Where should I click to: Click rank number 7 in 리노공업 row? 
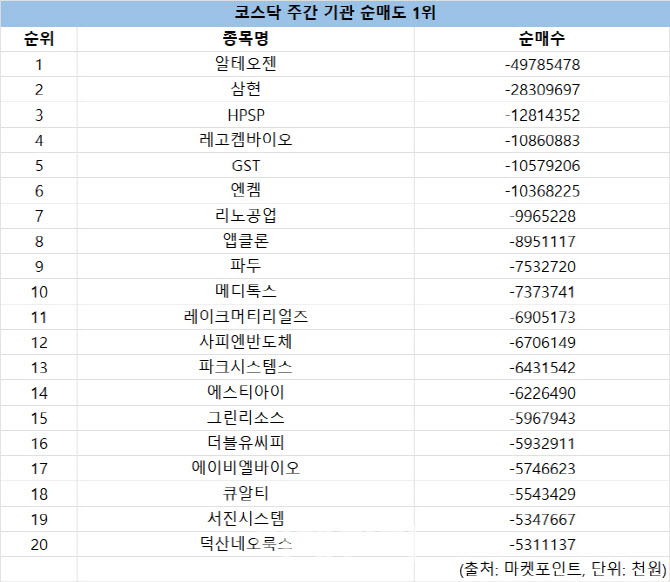pyautogui.click(x=39, y=216)
